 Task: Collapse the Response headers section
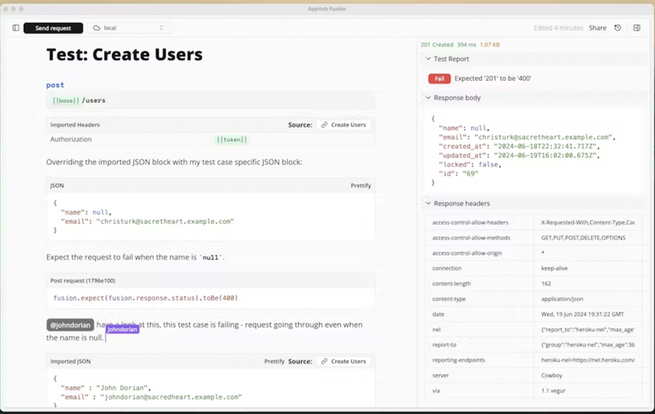(428, 203)
